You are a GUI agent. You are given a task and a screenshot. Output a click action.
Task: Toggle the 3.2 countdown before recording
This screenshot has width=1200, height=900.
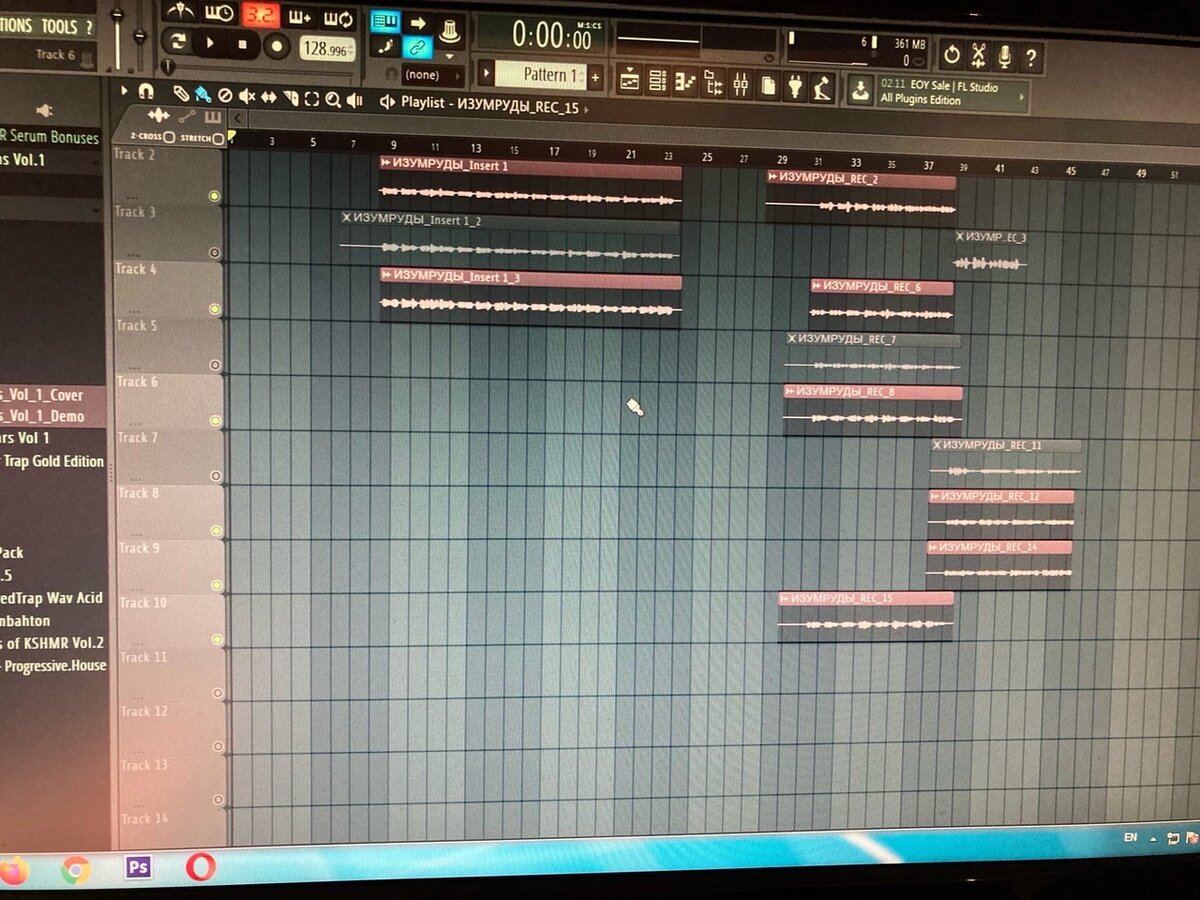point(262,15)
